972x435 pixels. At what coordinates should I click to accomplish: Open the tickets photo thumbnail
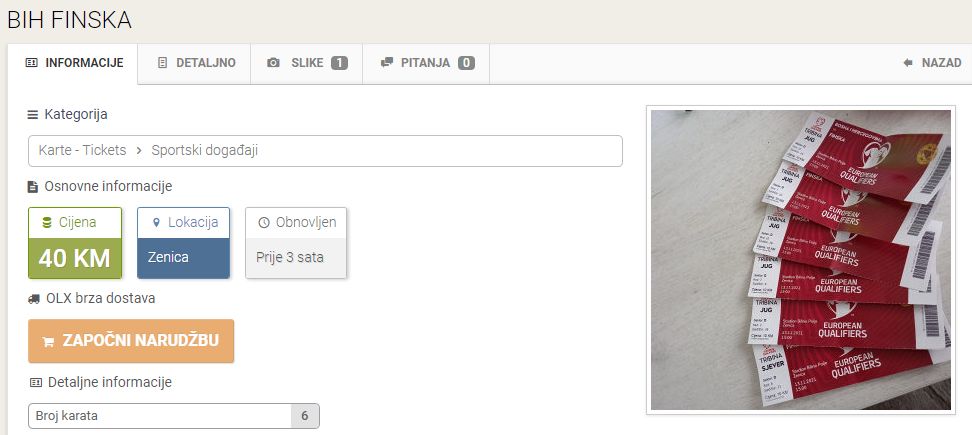[x=800, y=260]
